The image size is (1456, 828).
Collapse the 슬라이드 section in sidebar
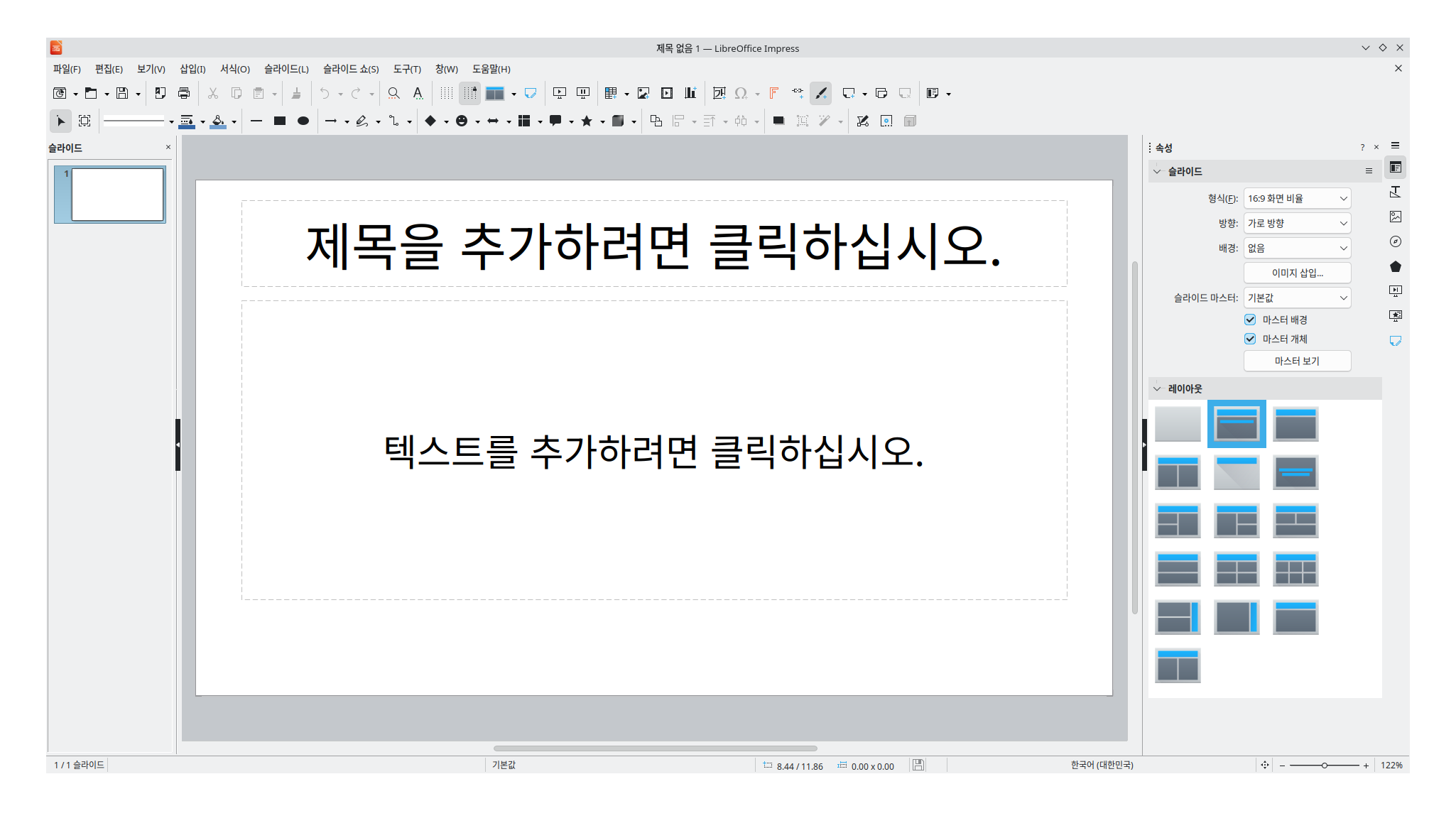click(1157, 171)
